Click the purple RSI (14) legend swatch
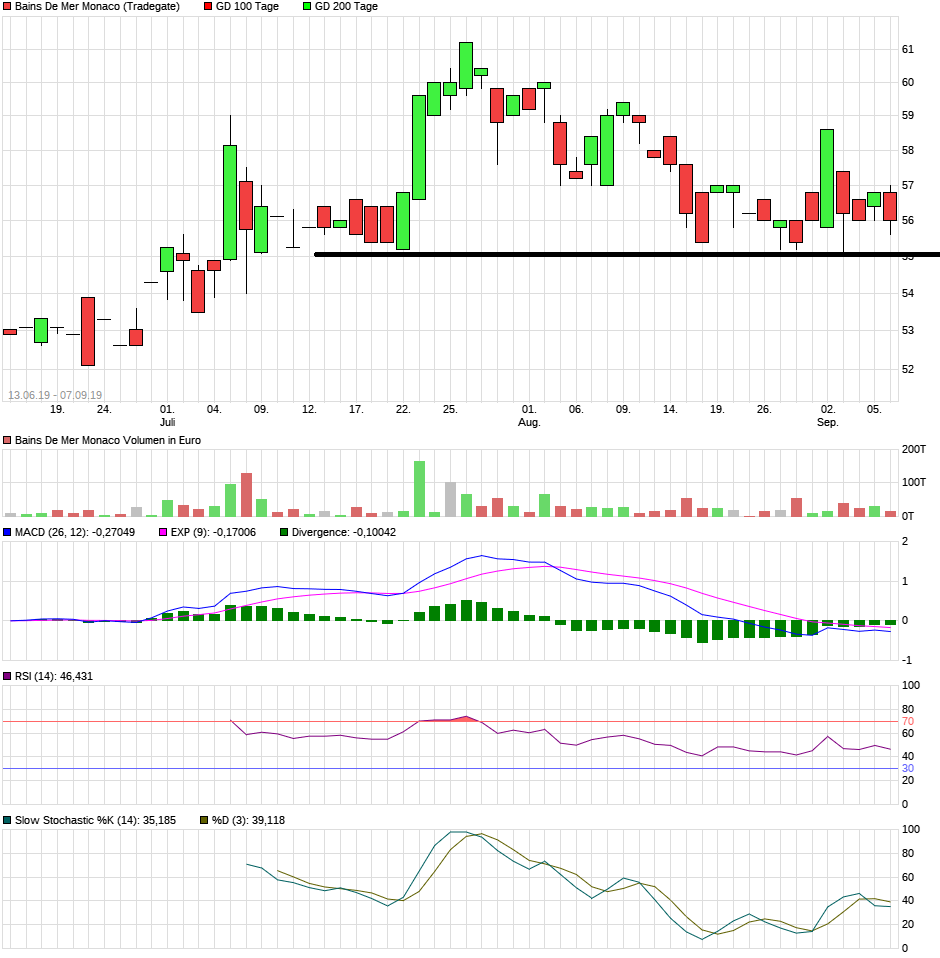Image resolution: width=940 pixels, height=958 pixels. click(8, 676)
